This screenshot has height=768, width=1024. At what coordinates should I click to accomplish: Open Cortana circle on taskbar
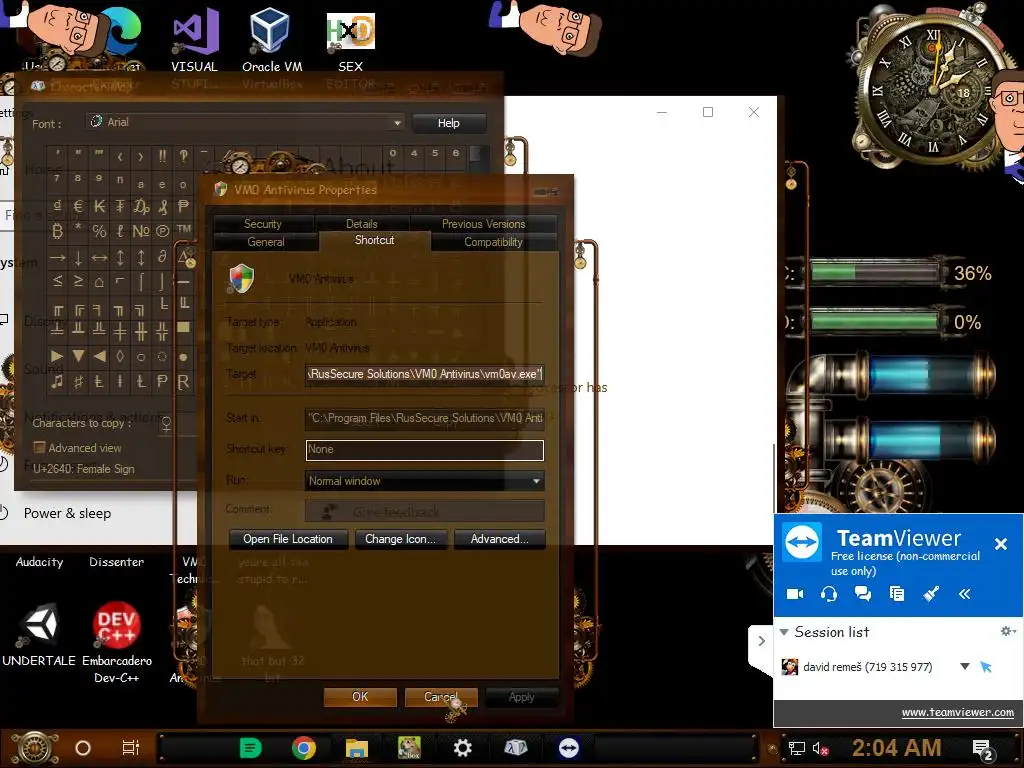point(83,748)
